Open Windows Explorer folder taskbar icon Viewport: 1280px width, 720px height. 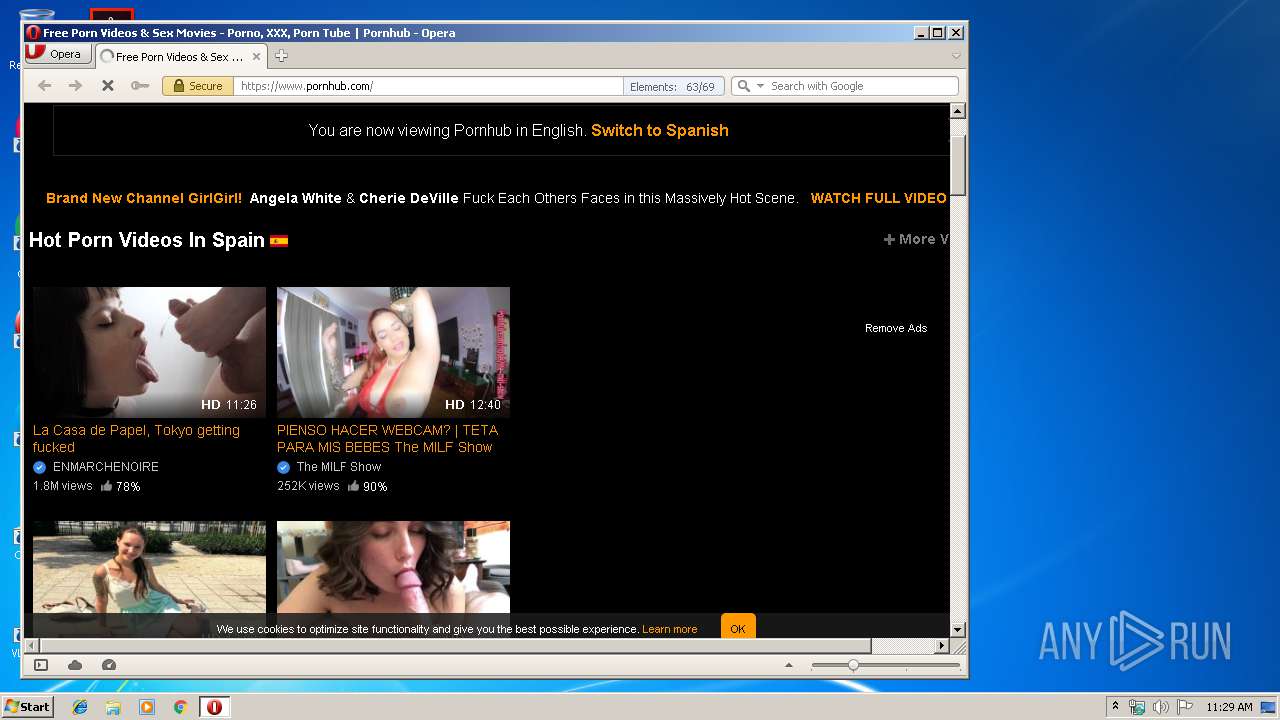[113, 707]
